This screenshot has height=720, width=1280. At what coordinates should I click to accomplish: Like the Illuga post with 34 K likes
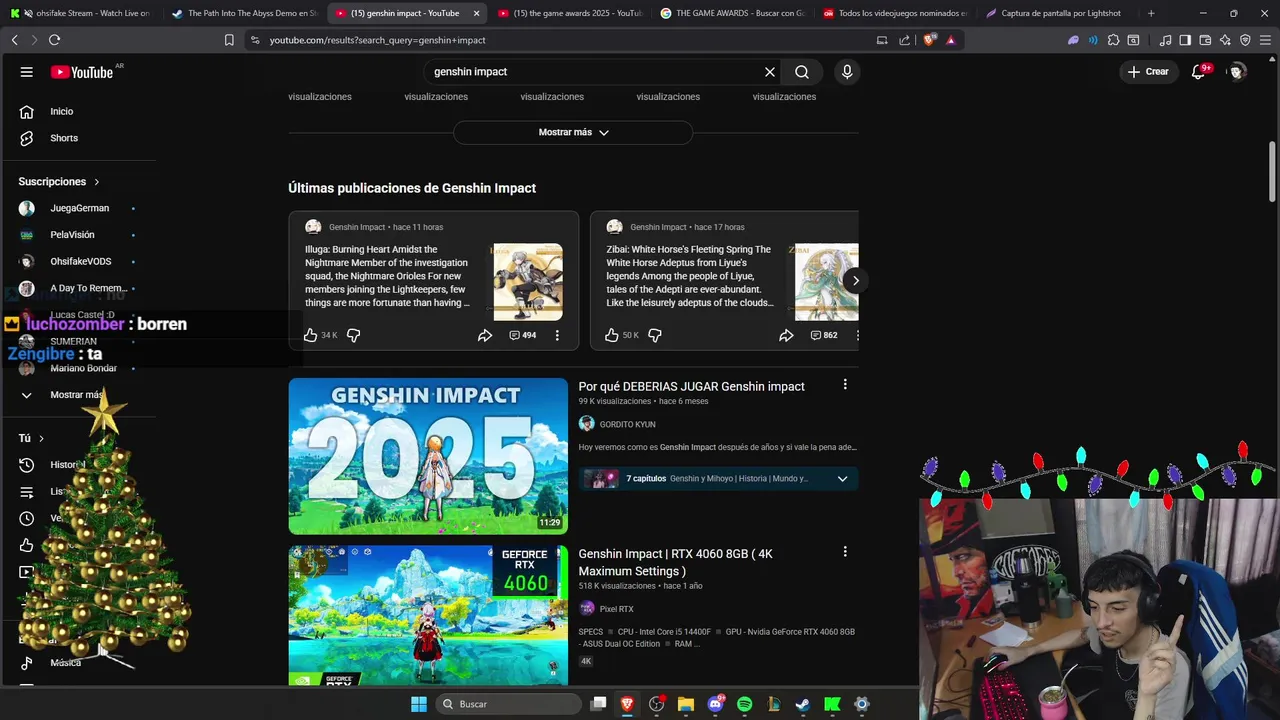311,335
